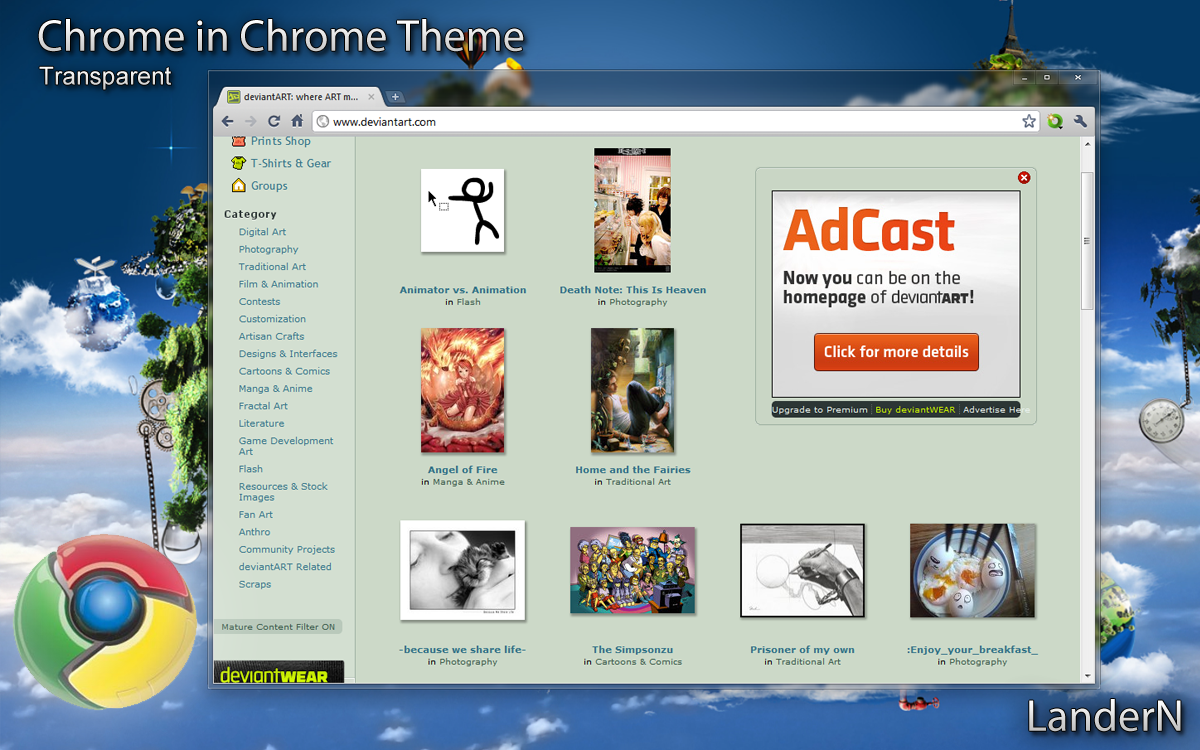Viewport: 1200px width, 750px height.
Task: Open the Traditional Art sidebar category
Action: (272, 267)
